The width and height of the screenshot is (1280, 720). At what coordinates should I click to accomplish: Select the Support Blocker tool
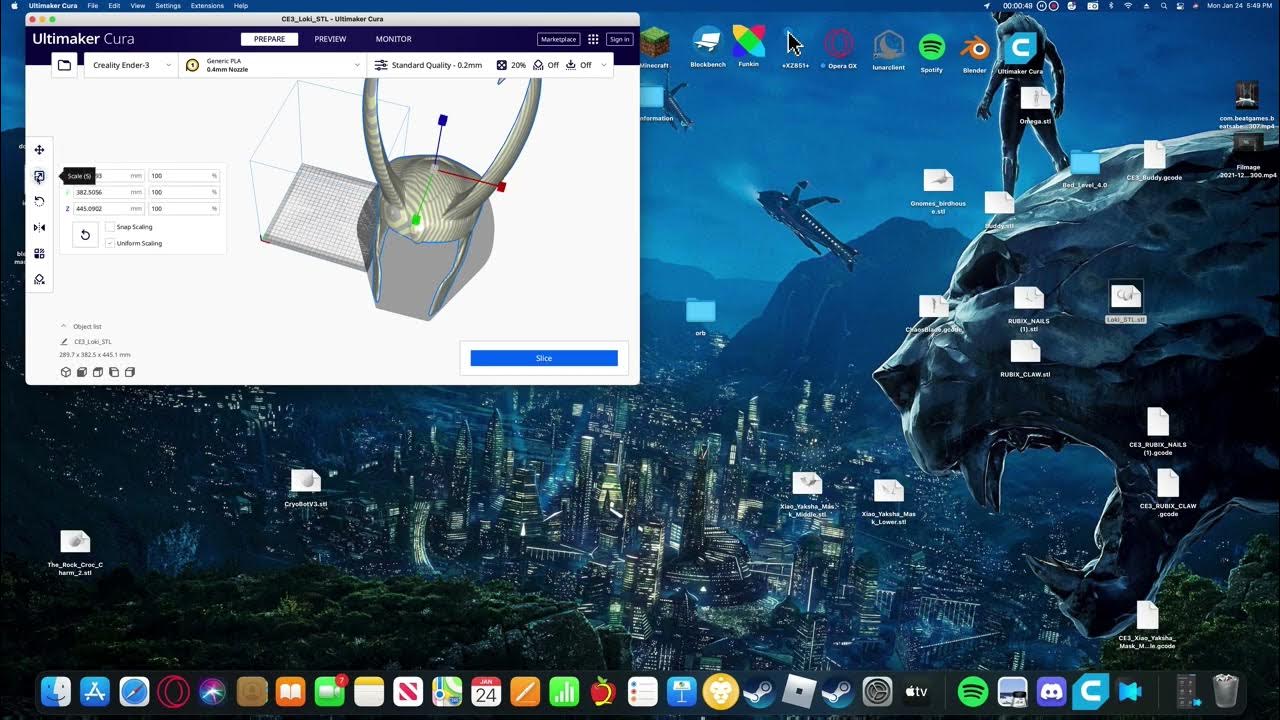point(39,280)
